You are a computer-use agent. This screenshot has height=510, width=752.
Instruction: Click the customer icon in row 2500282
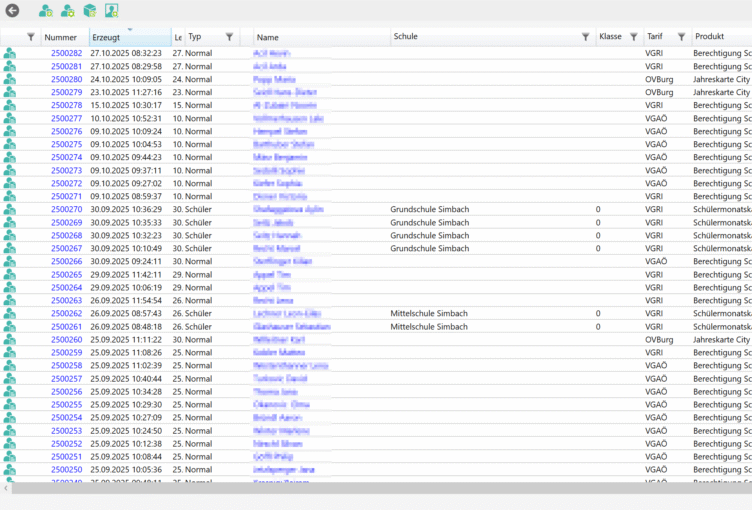(x=10, y=53)
